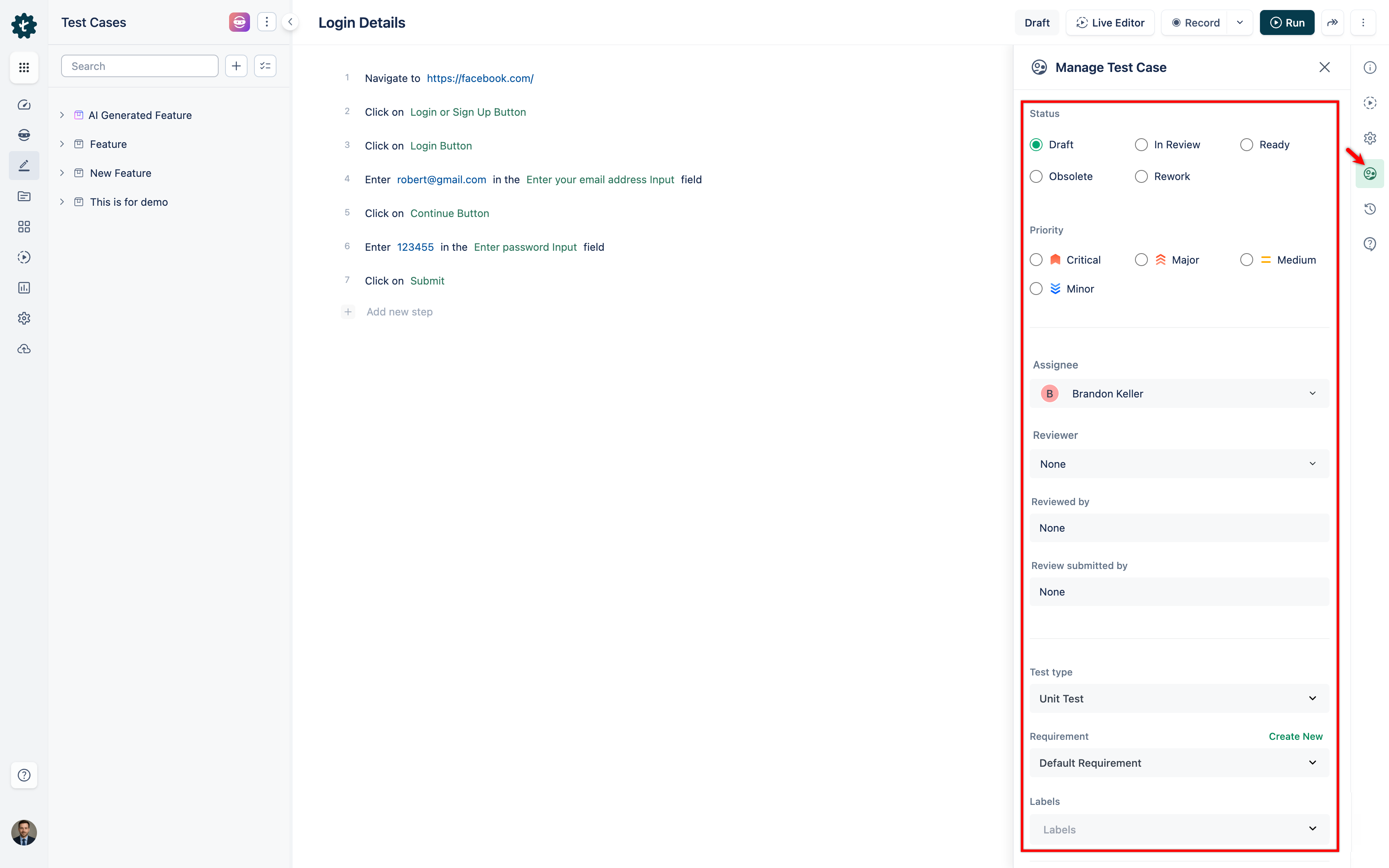The width and height of the screenshot is (1389, 868).
Task: Open the info panel icon on right edge
Action: coord(1371,67)
